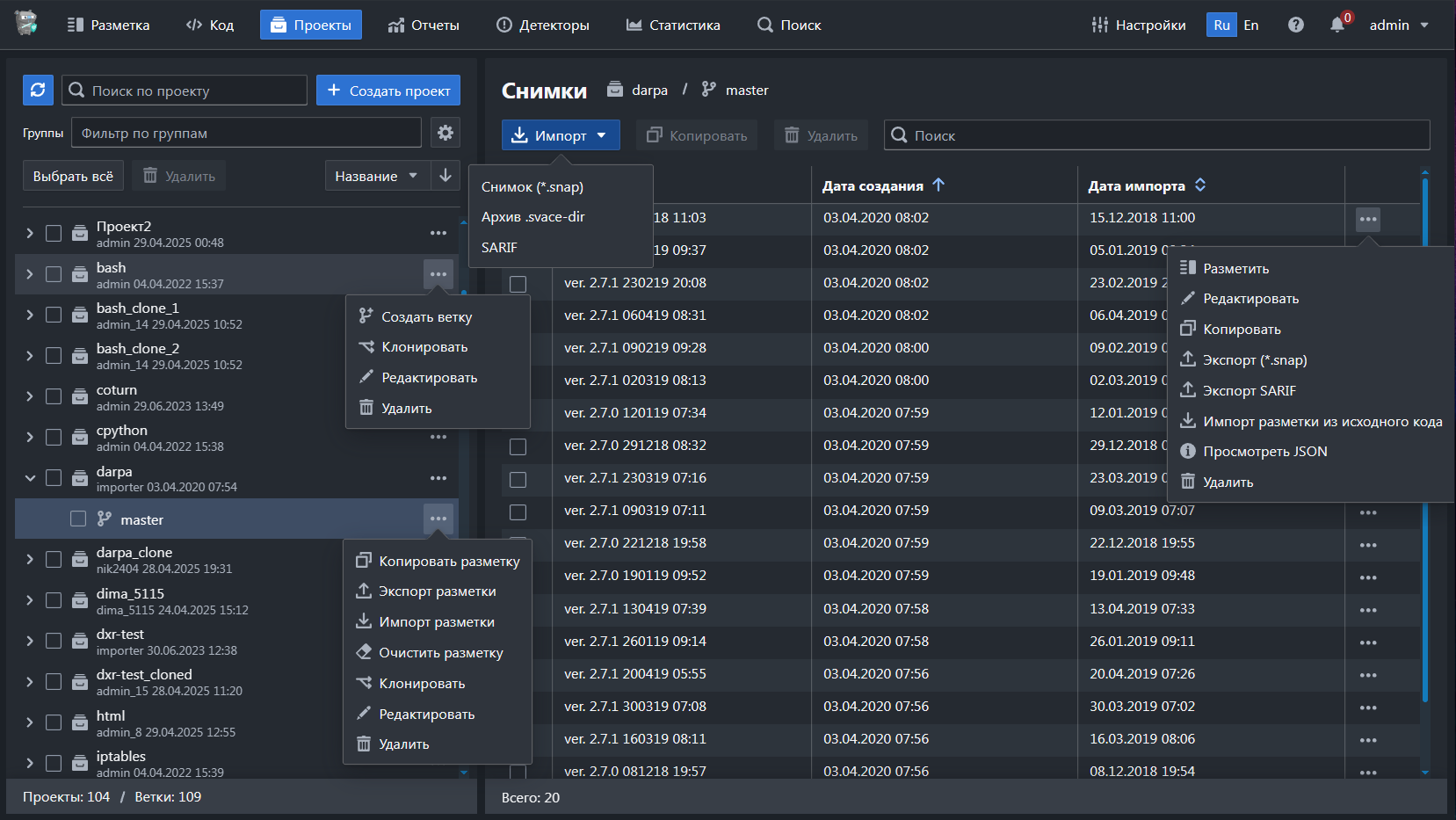Tick the checkbox for bash_clone_1 project
This screenshot has width=1456, height=820.
54,315
